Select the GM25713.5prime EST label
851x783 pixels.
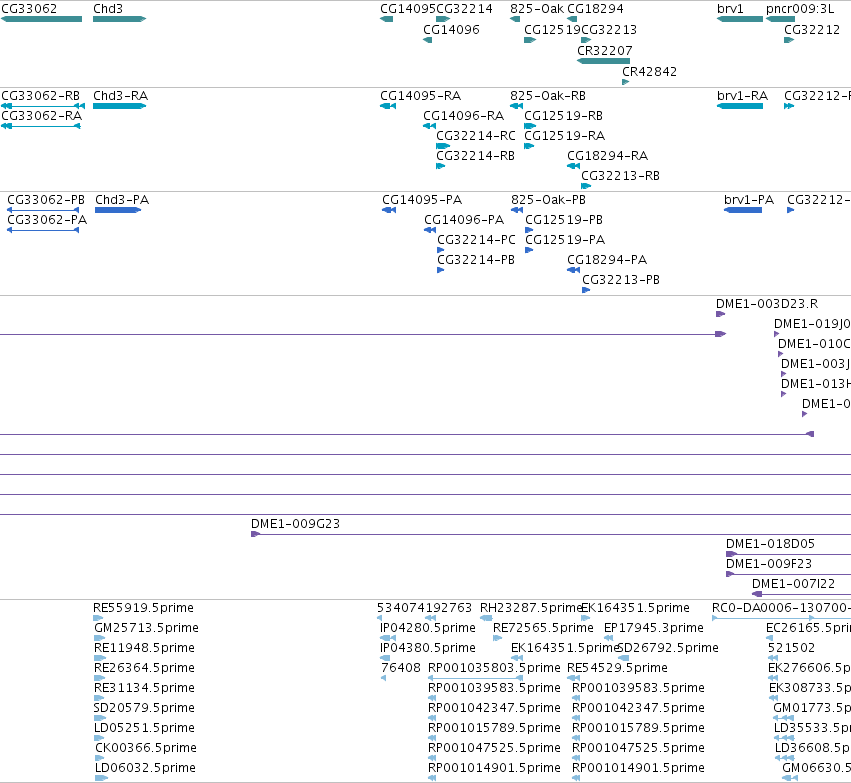click(x=147, y=628)
